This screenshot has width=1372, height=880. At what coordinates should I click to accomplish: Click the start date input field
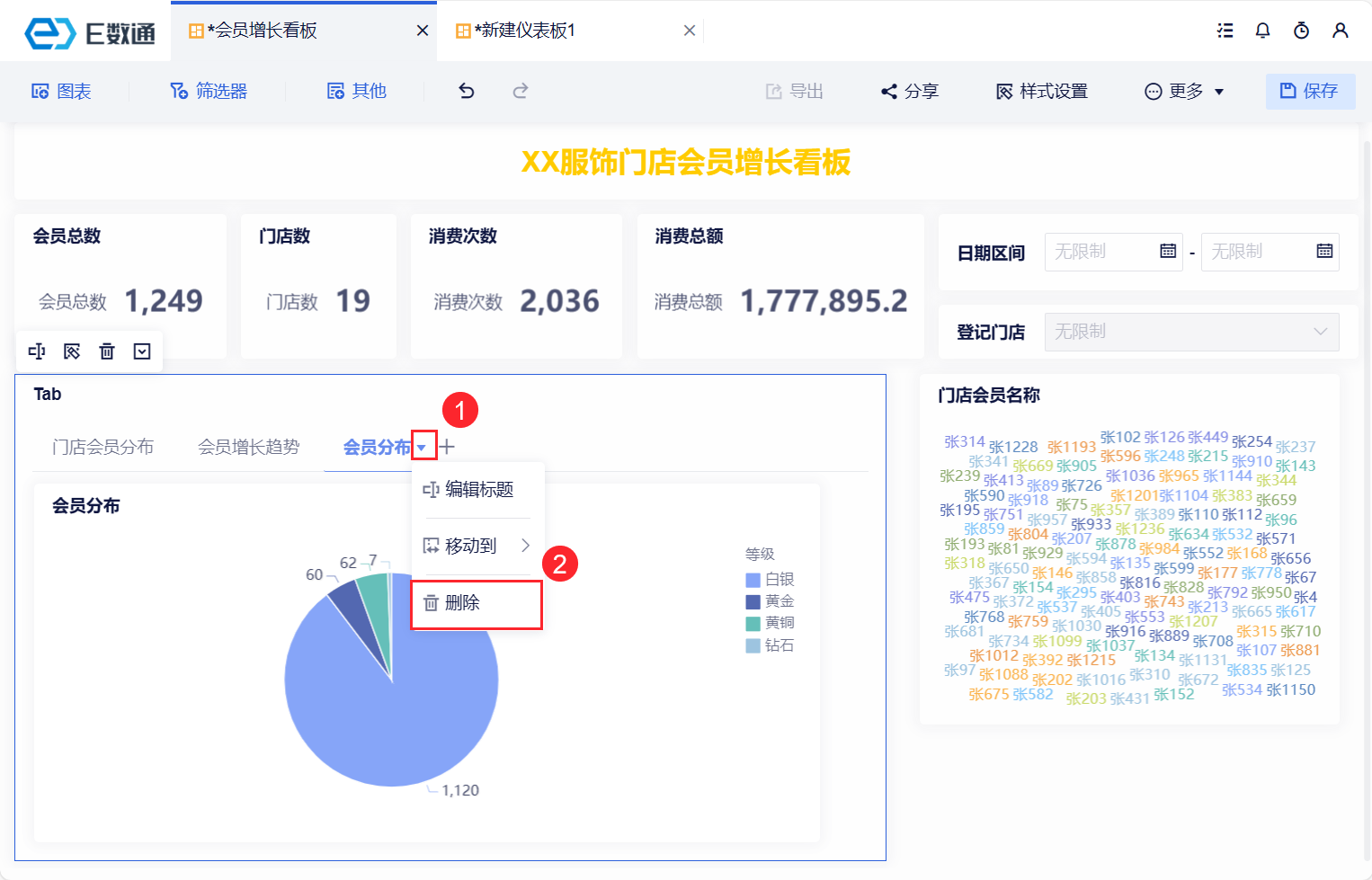[1113, 252]
